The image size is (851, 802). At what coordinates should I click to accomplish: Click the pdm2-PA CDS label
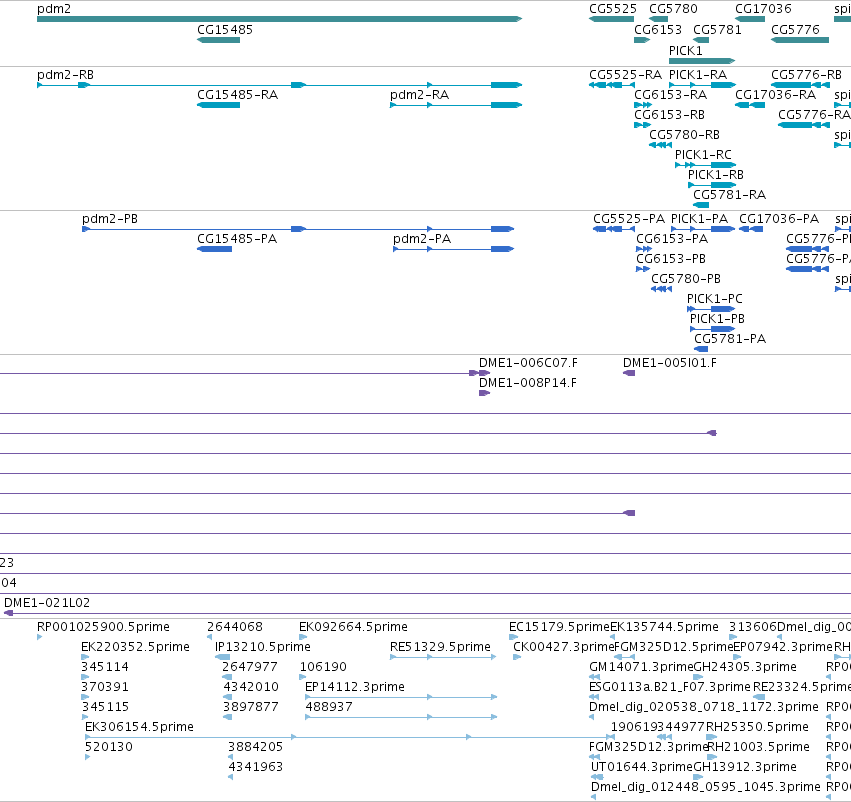tap(422, 239)
